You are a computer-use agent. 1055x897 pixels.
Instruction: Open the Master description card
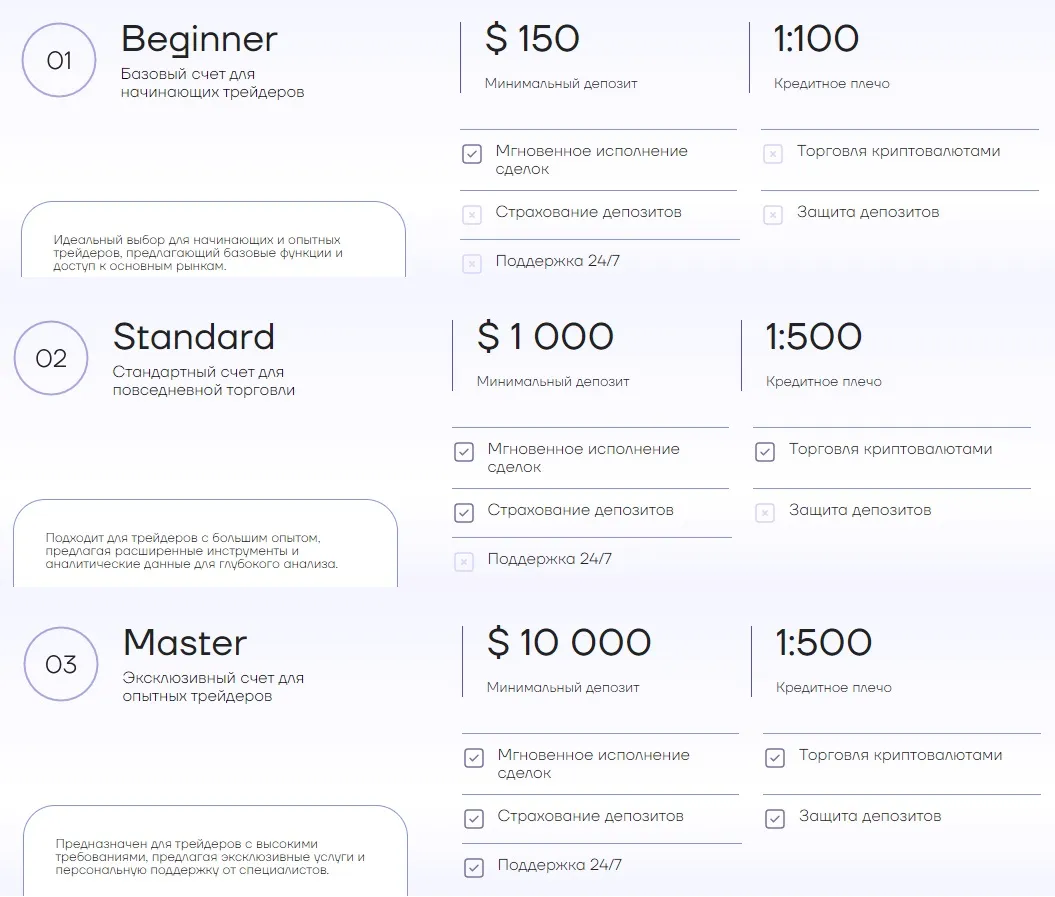(x=215, y=851)
